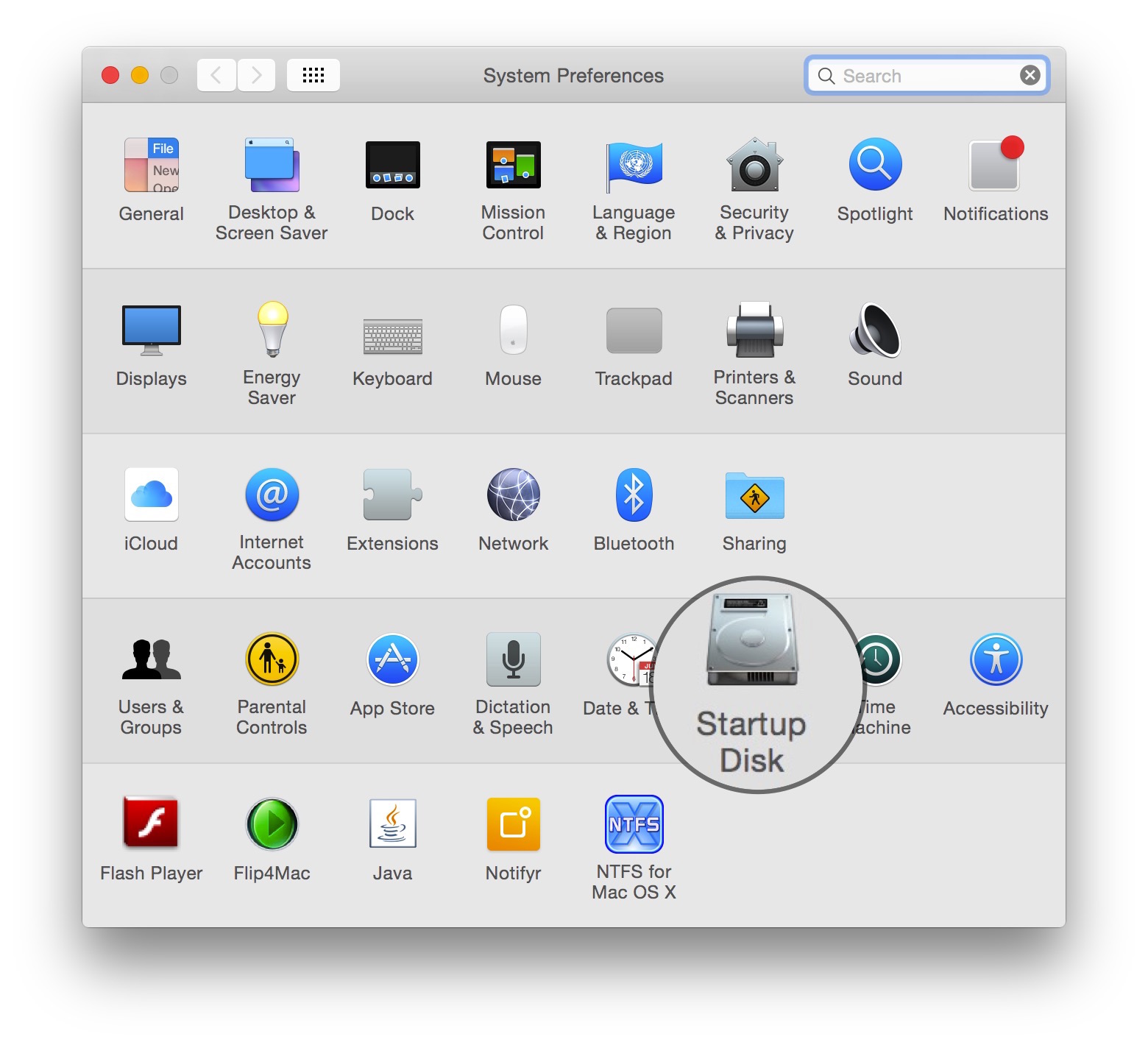The width and height of the screenshot is (1148, 1045).
Task: Open the Accessibility preference pane
Action: click(x=995, y=659)
